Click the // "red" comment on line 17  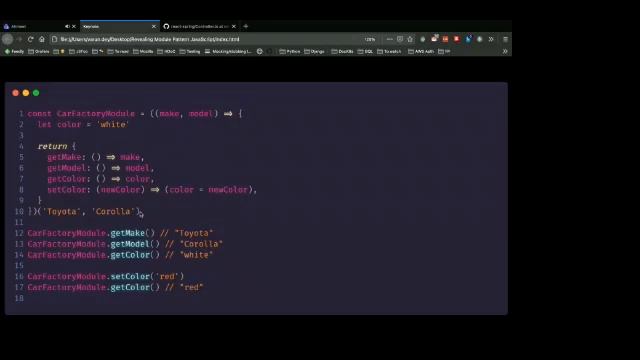click(184, 287)
